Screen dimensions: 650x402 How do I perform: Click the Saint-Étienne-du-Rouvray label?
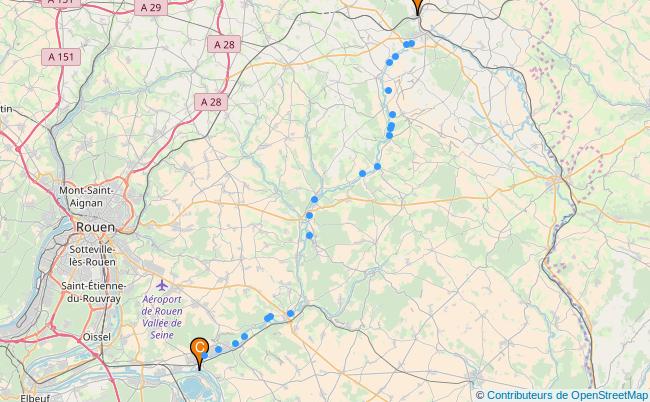pyautogui.click(x=94, y=292)
